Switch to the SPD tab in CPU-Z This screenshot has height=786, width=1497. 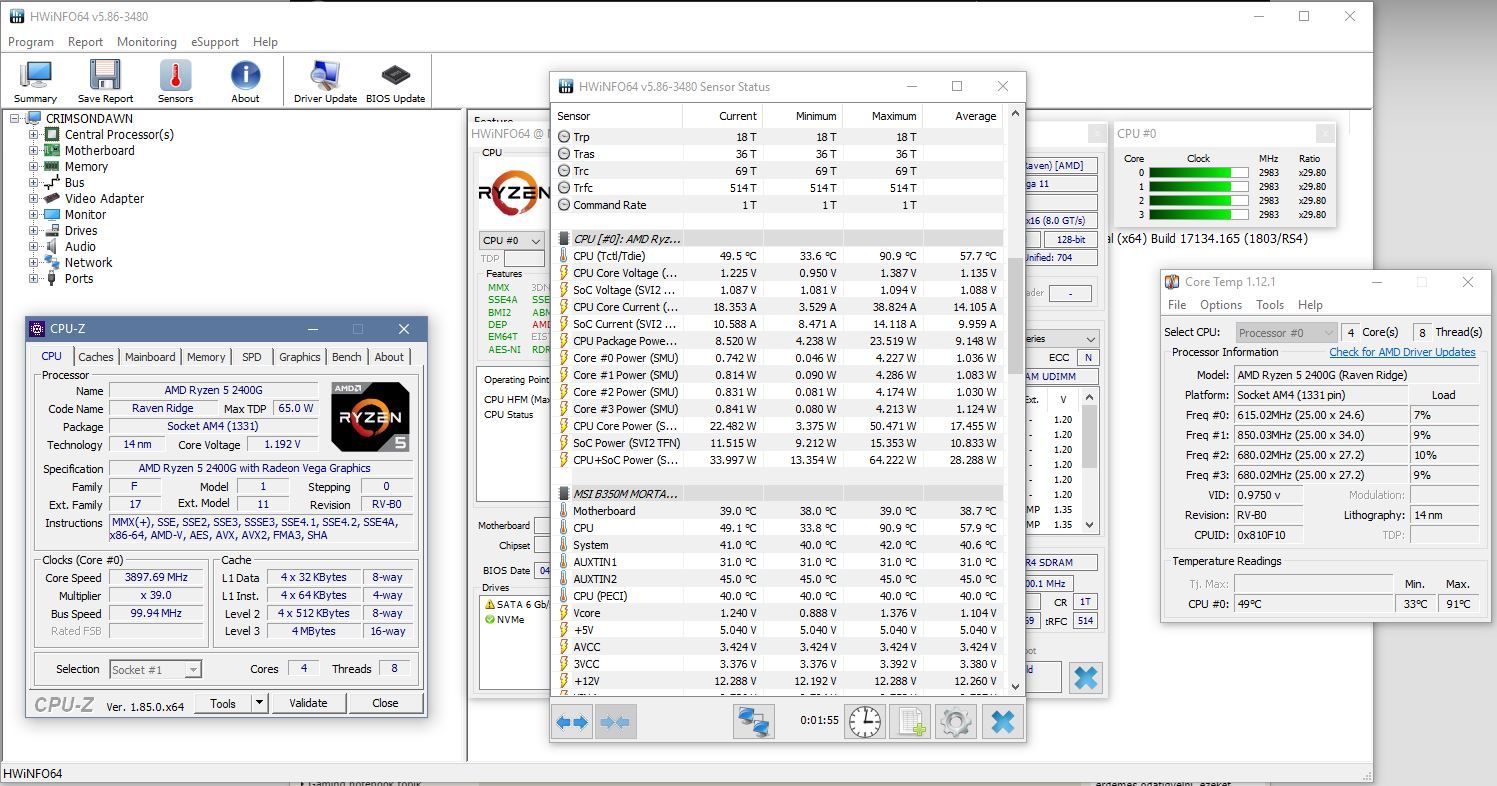[x=252, y=357]
